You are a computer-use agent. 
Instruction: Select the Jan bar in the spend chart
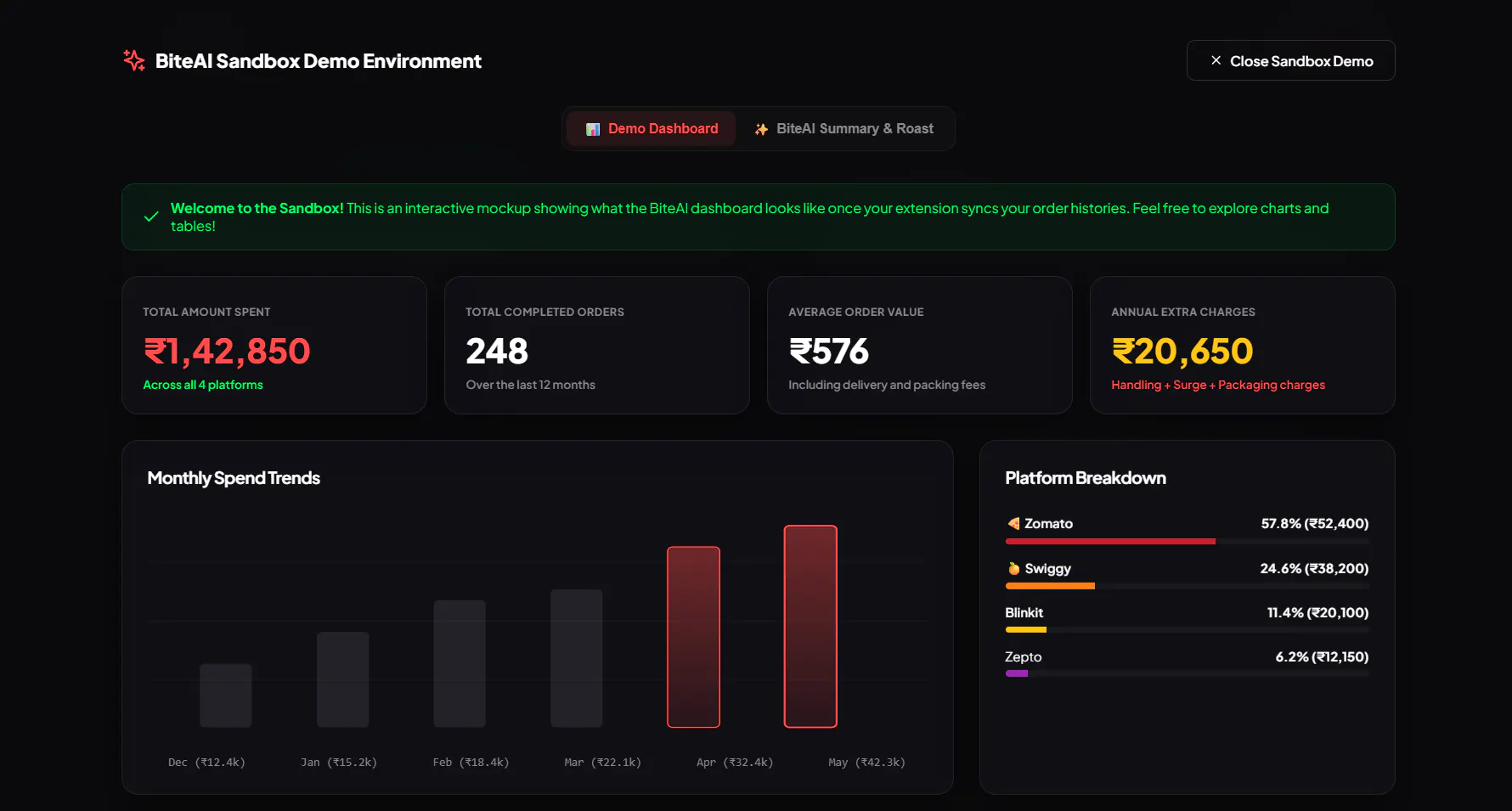343,679
